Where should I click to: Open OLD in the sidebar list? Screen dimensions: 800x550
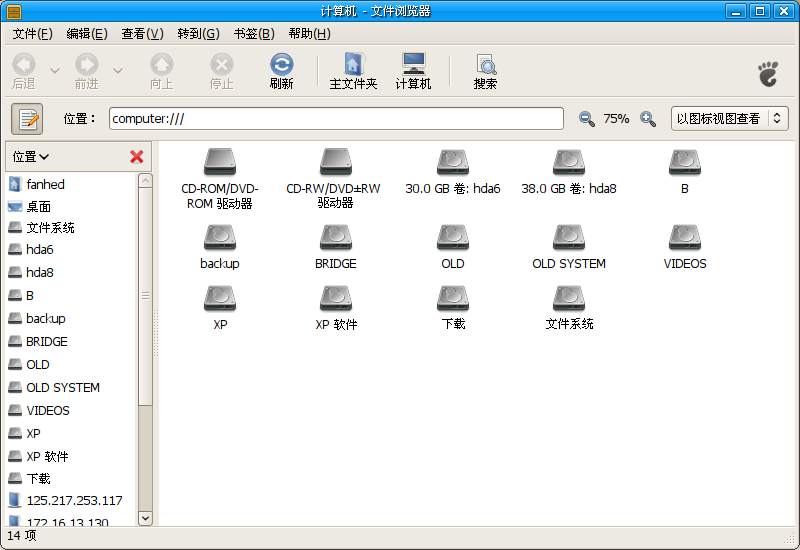[71, 365]
